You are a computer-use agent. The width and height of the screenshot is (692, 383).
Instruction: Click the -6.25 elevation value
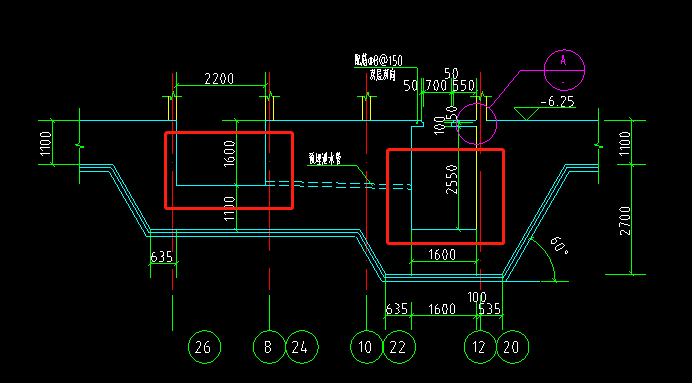[x=558, y=102]
